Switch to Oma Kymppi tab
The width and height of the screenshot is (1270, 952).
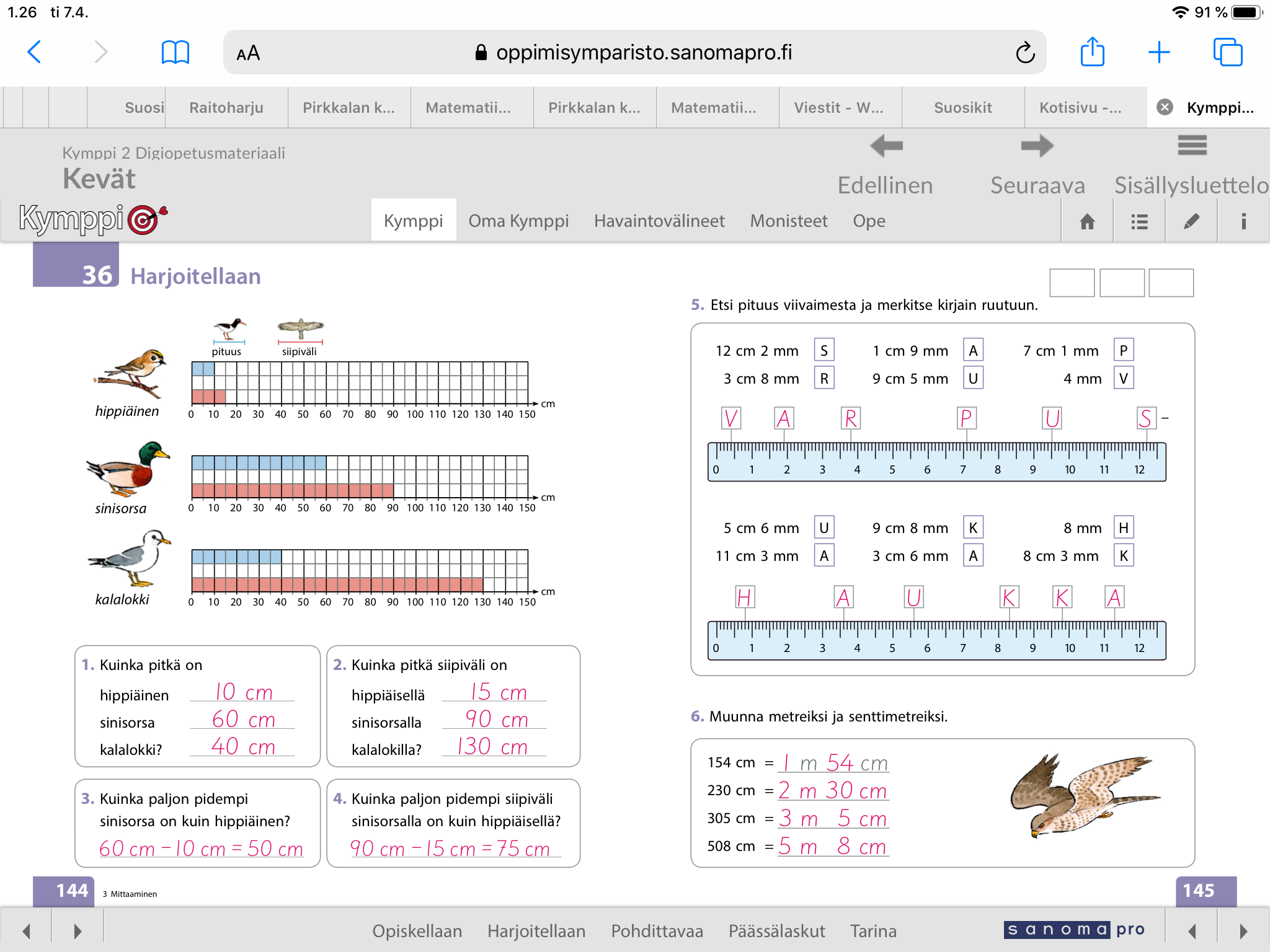click(518, 221)
